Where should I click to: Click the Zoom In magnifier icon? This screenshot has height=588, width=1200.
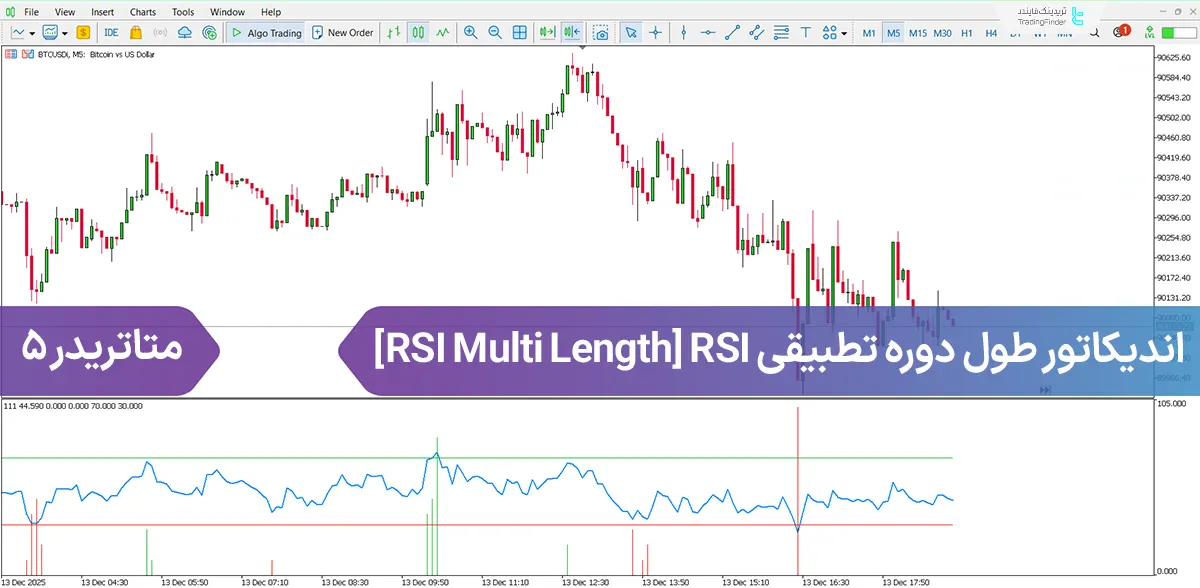coord(470,32)
